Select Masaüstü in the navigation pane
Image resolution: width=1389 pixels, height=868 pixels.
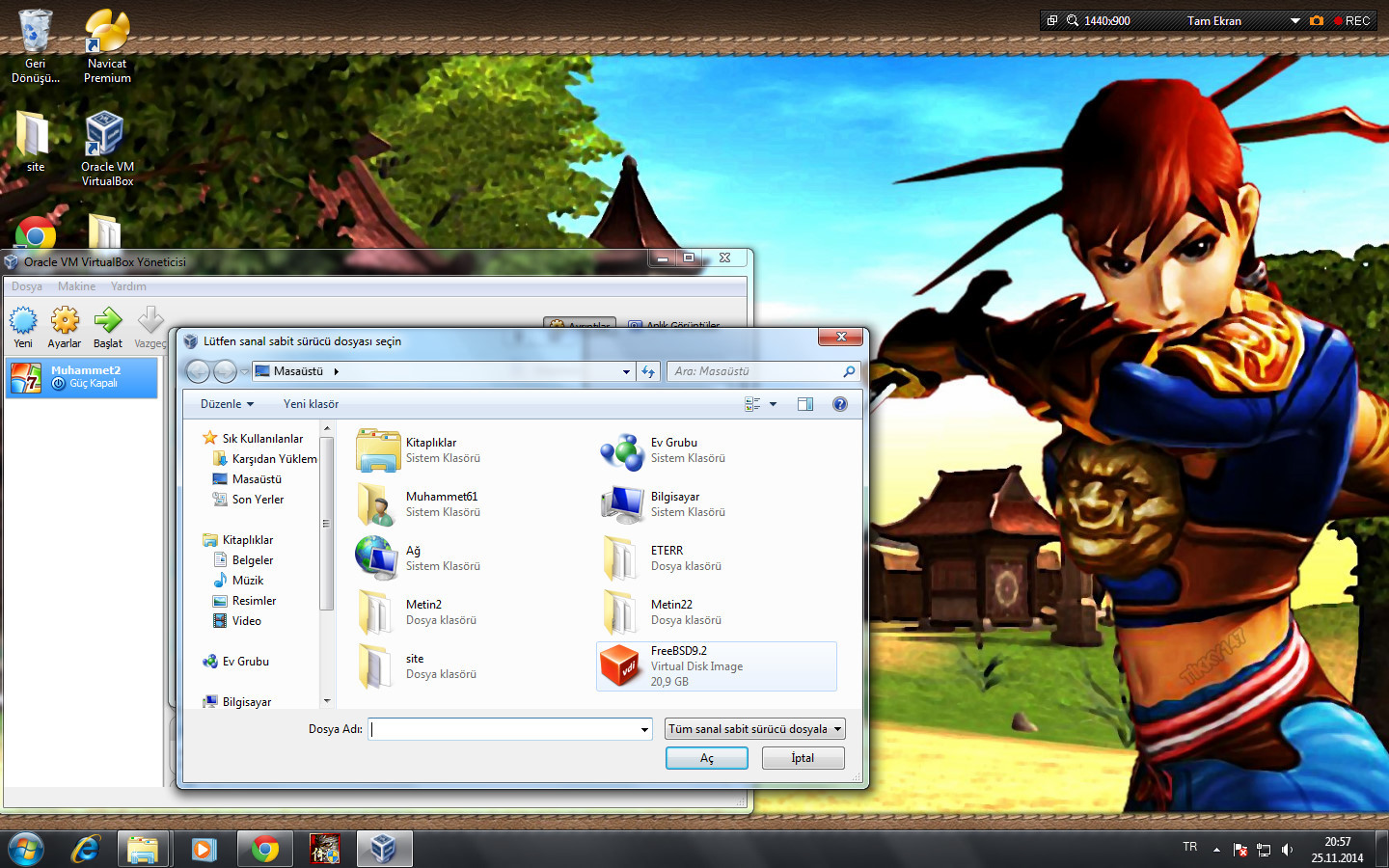pos(248,479)
